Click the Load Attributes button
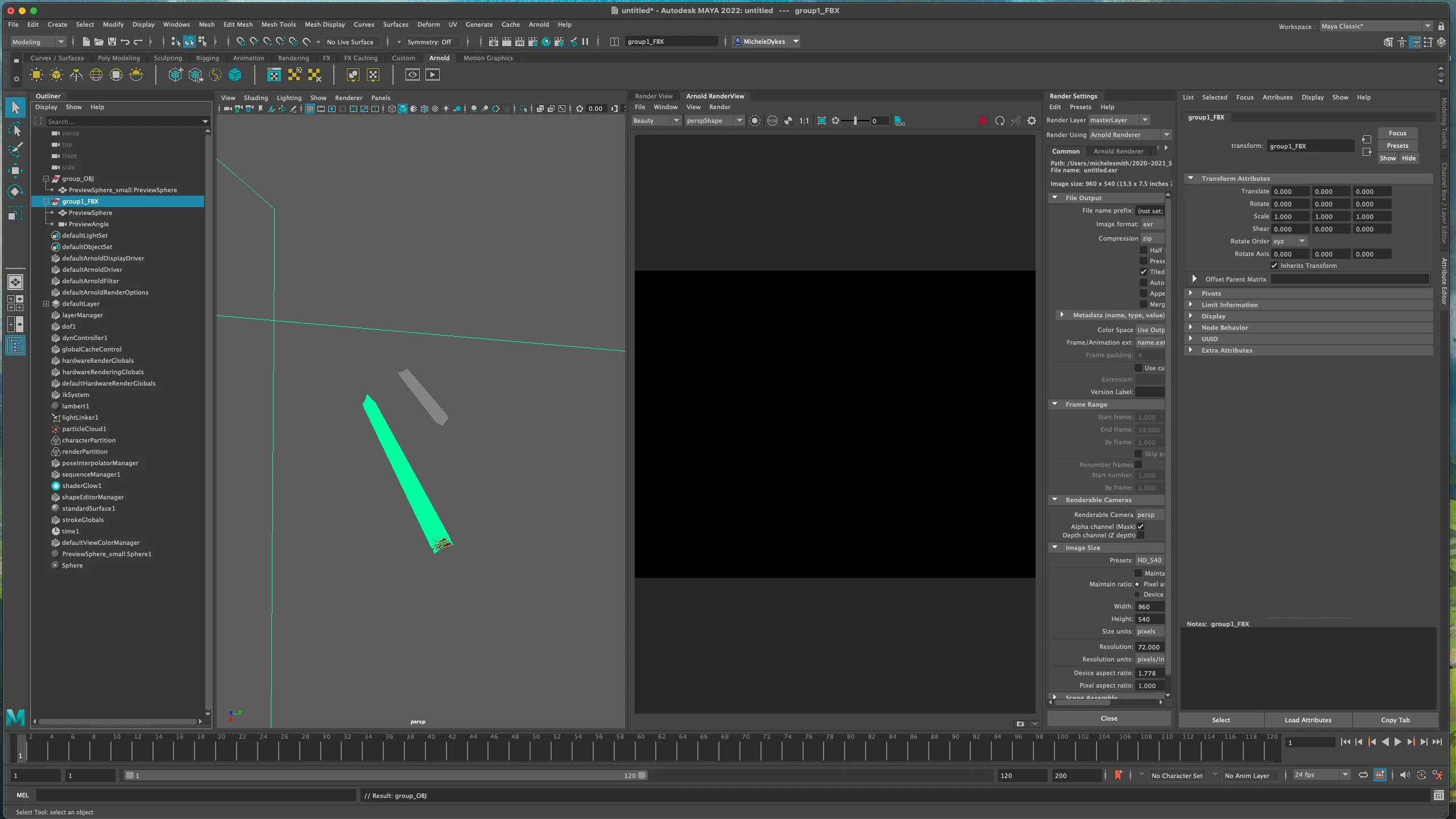This screenshot has height=819, width=1456. click(x=1308, y=720)
